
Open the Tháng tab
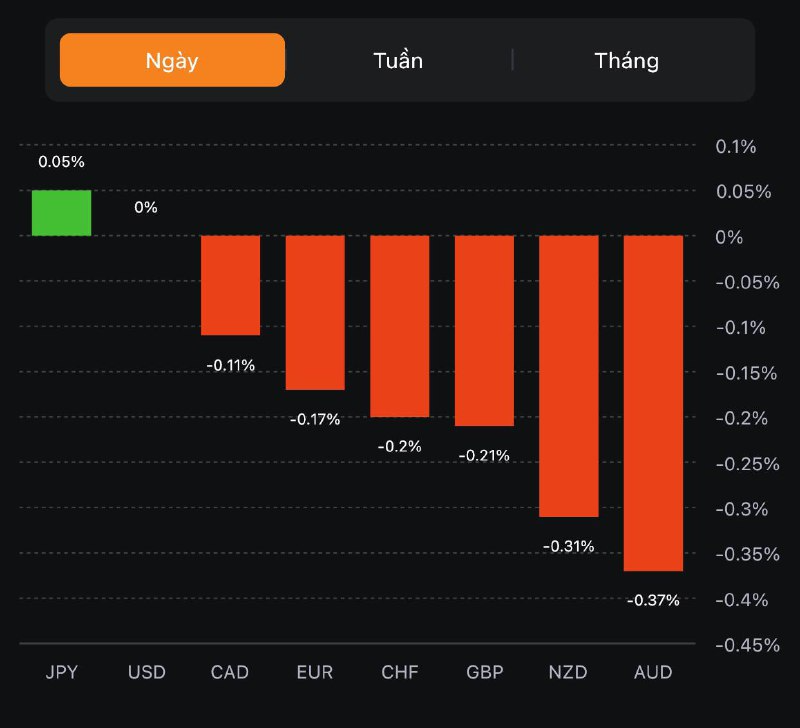626,60
